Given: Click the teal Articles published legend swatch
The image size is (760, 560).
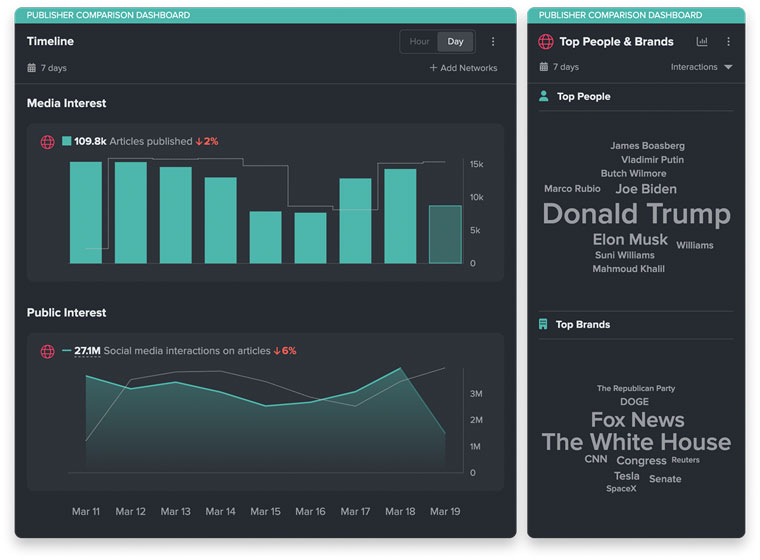Looking at the screenshot, I should [66, 142].
